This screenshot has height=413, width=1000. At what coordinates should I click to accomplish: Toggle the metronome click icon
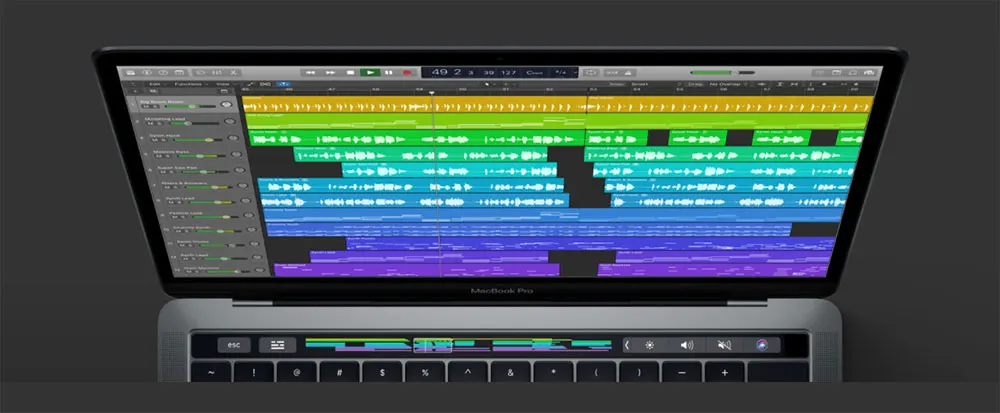pyautogui.click(x=626, y=73)
